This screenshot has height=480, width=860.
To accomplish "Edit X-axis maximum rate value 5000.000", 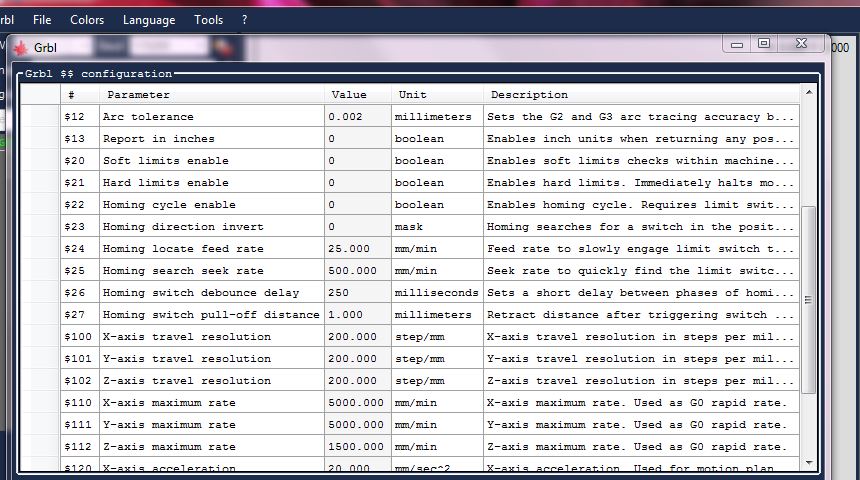I will pos(358,402).
